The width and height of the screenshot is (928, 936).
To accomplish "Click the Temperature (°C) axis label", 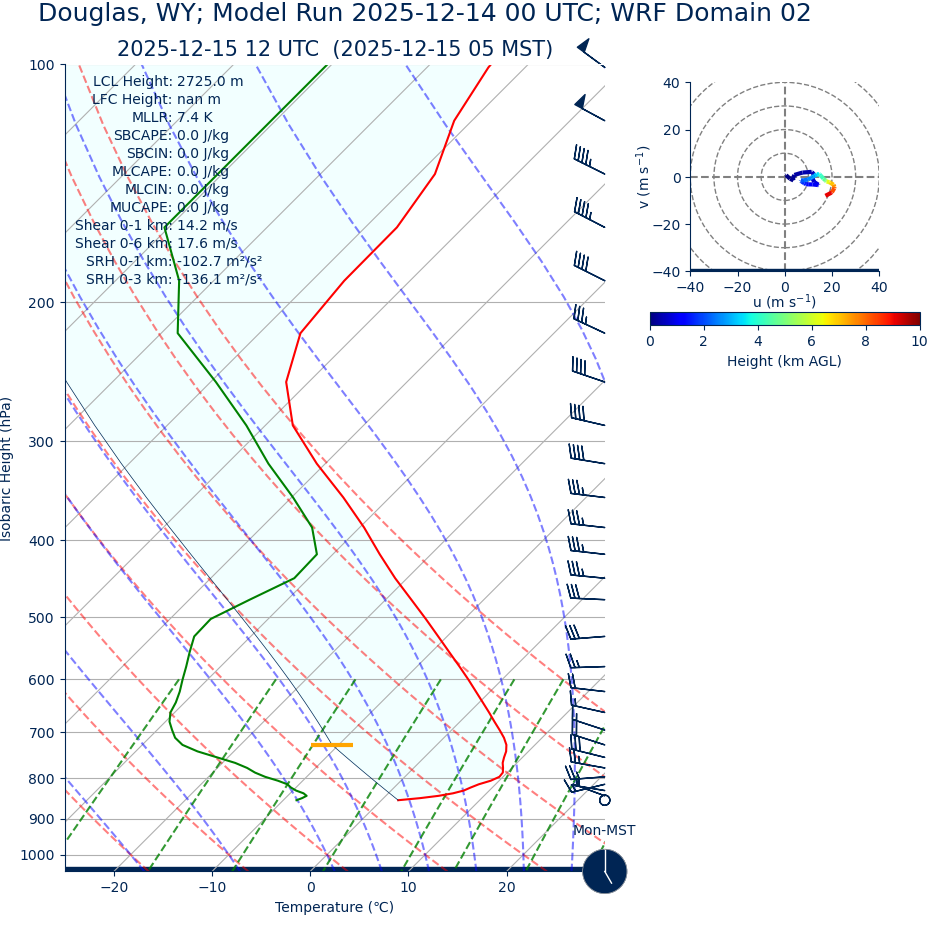I will click(x=334, y=908).
